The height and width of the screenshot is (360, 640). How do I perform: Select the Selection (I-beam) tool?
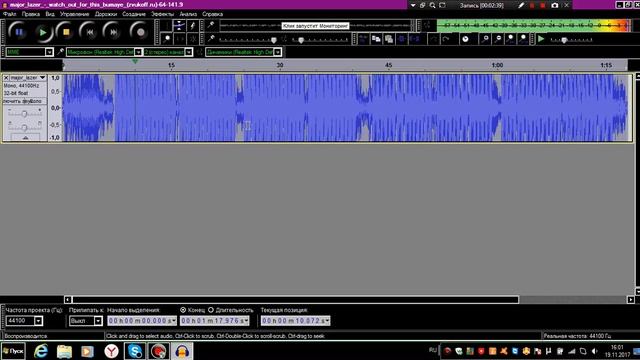pyautogui.click(x=167, y=26)
